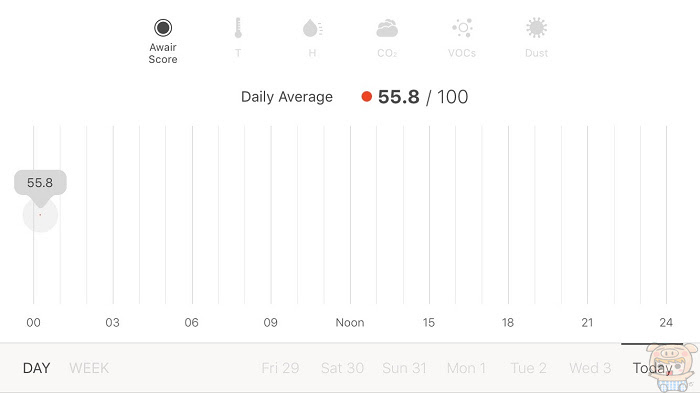The width and height of the screenshot is (700, 393).
Task: View Tue 2 readings
Action: [x=529, y=368]
